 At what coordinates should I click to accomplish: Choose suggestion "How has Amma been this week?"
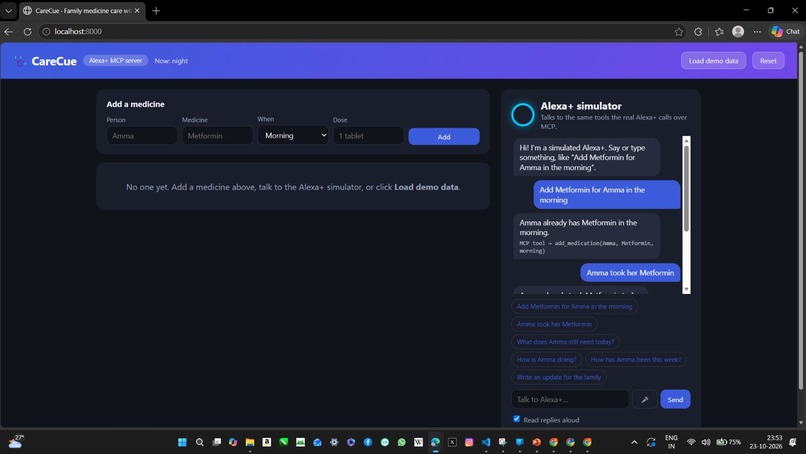pyautogui.click(x=636, y=359)
